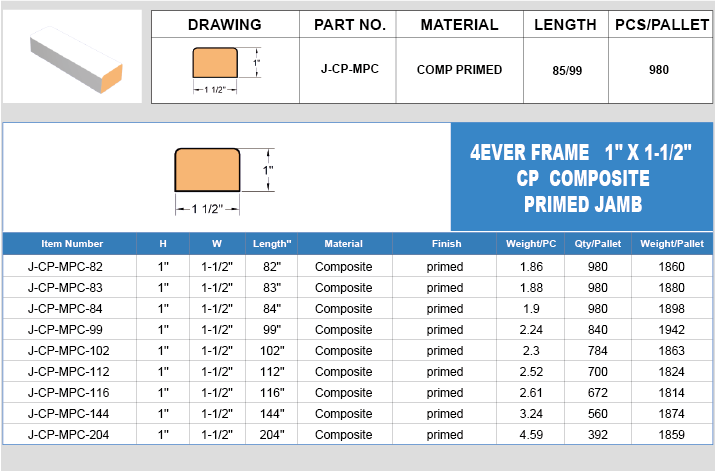Click pallet weight 1860
Image resolution: width=715 pixels, height=471 pixels.
(x=671, y=267)
